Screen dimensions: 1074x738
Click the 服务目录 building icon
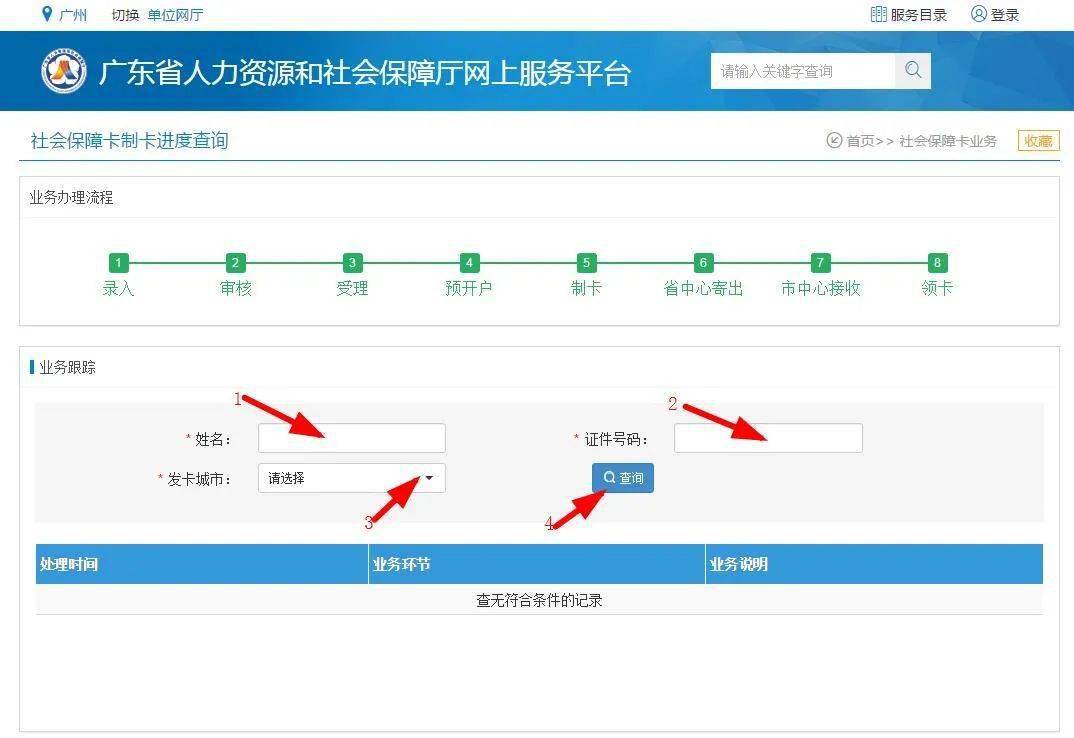tap(878, 14)
